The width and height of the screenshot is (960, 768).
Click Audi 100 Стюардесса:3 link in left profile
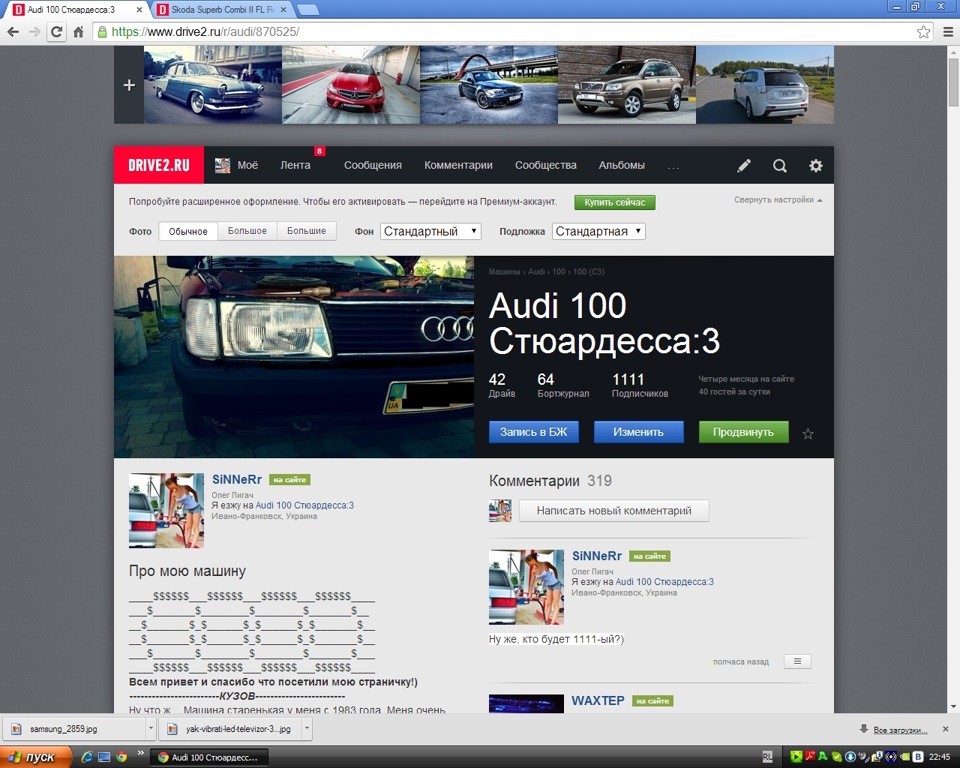click(x=304, y=505)
